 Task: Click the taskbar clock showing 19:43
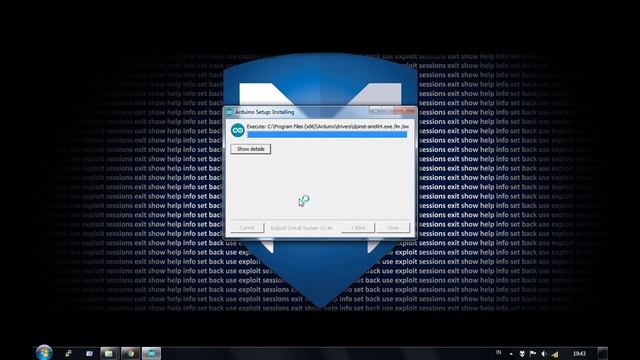pyautogui.click(x=579, y=353)
